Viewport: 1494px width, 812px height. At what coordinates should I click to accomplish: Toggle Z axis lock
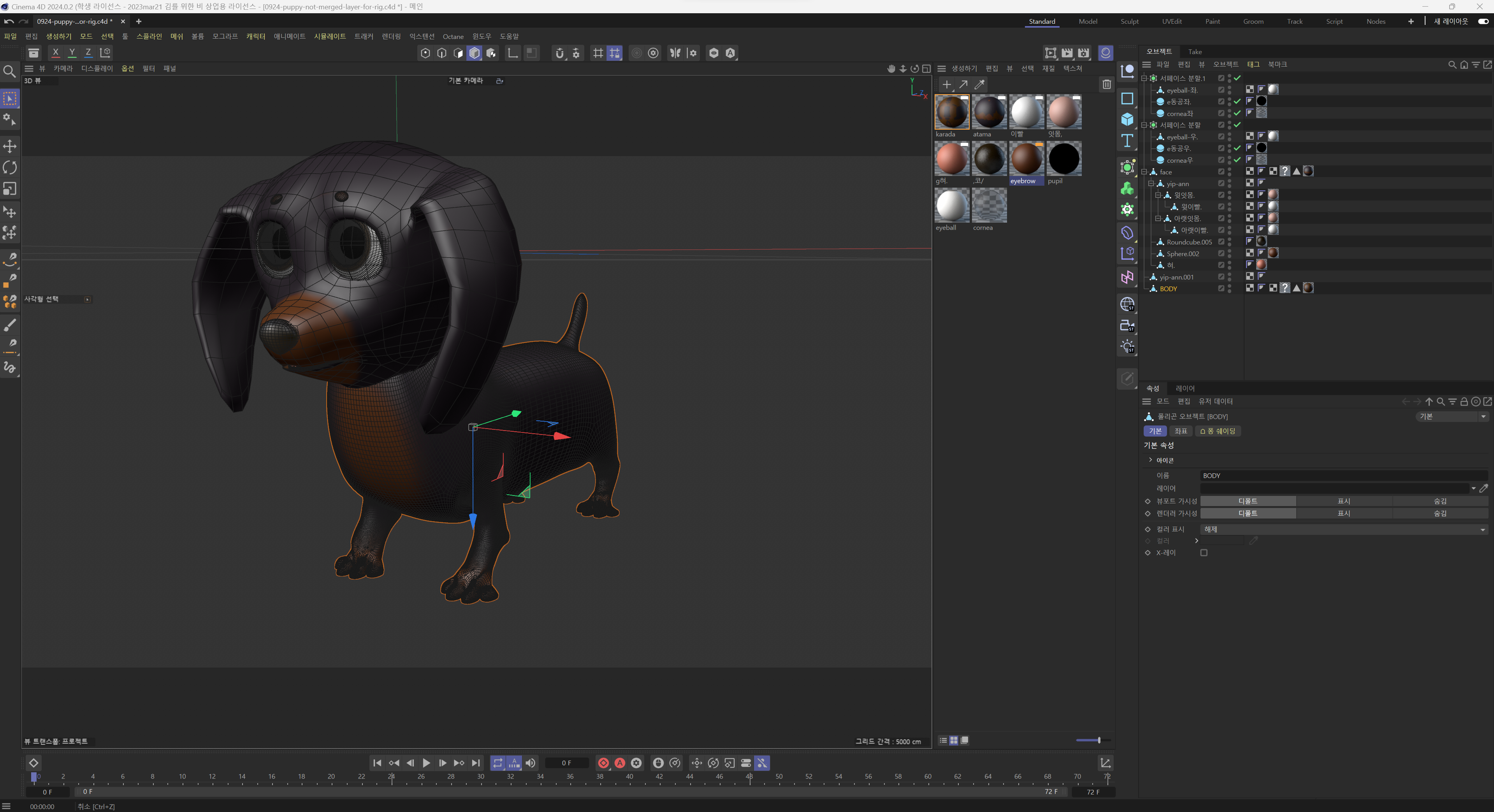tap(88, 52)
